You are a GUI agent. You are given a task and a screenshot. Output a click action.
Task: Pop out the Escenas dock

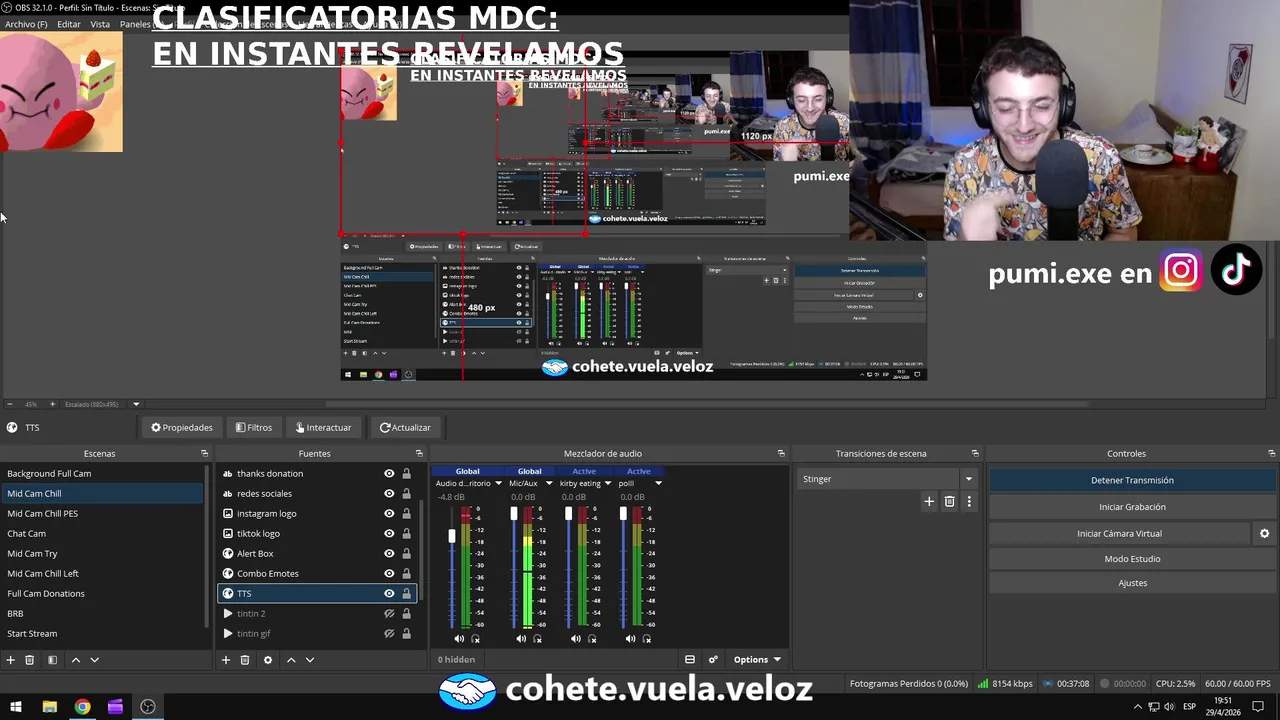[205, 454]
